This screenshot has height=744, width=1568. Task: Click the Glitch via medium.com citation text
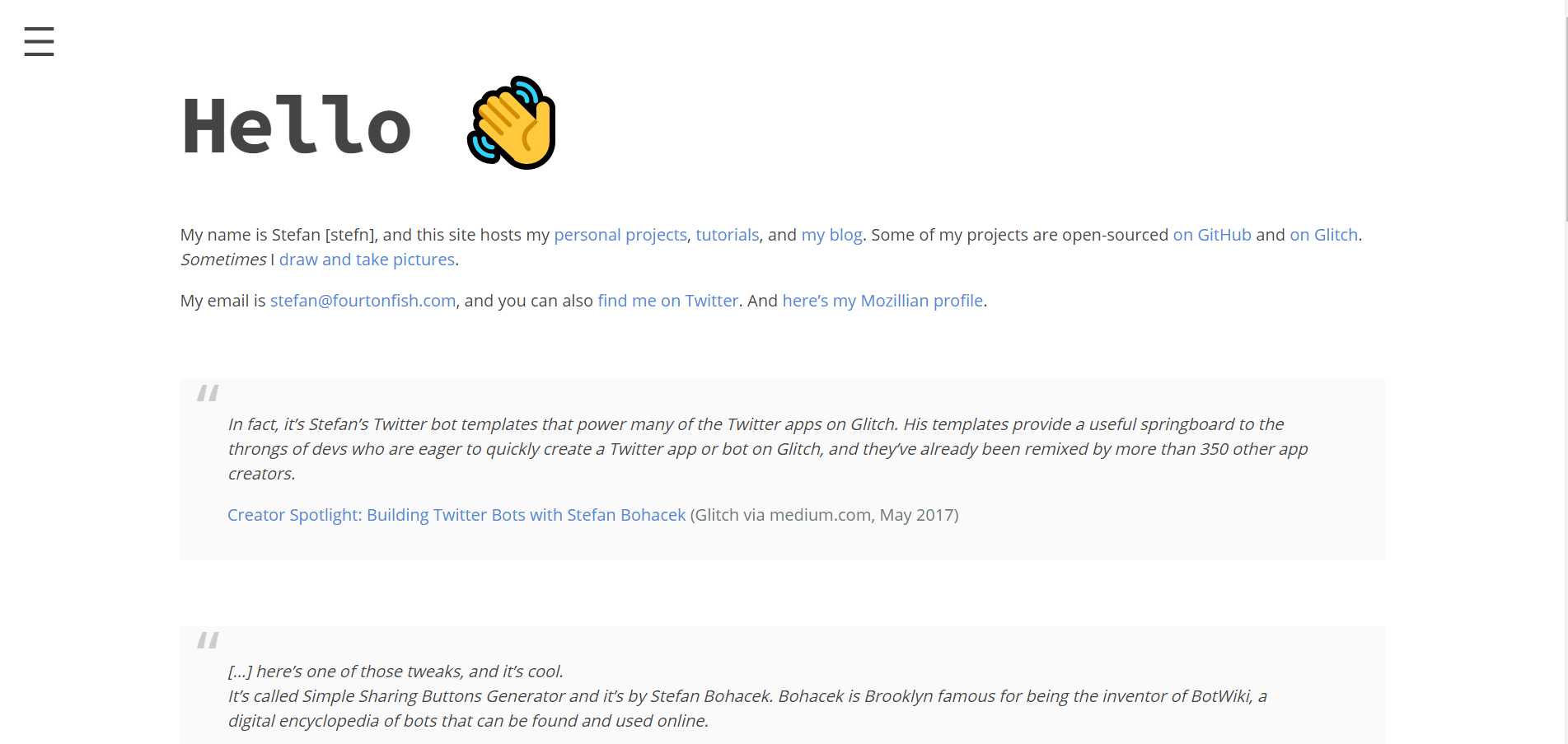(x=824, y=515)
